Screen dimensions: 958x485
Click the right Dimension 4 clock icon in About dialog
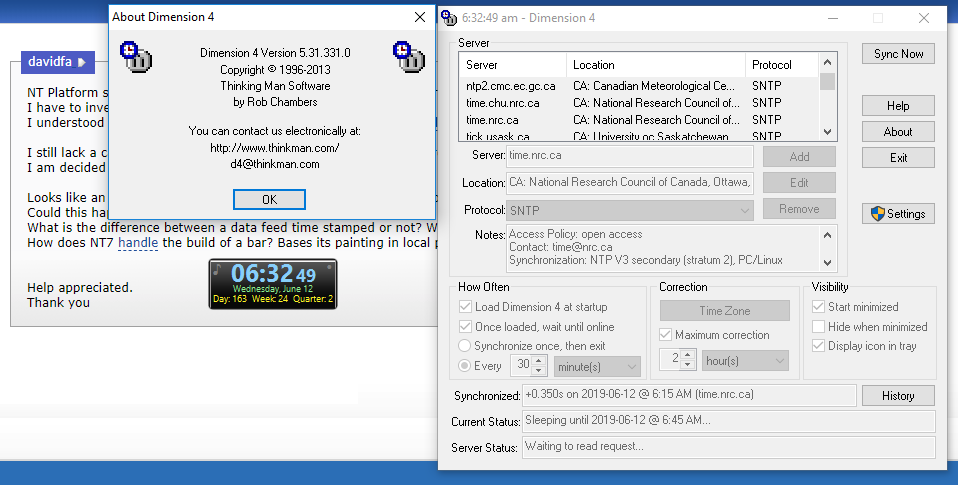(409, 56)
